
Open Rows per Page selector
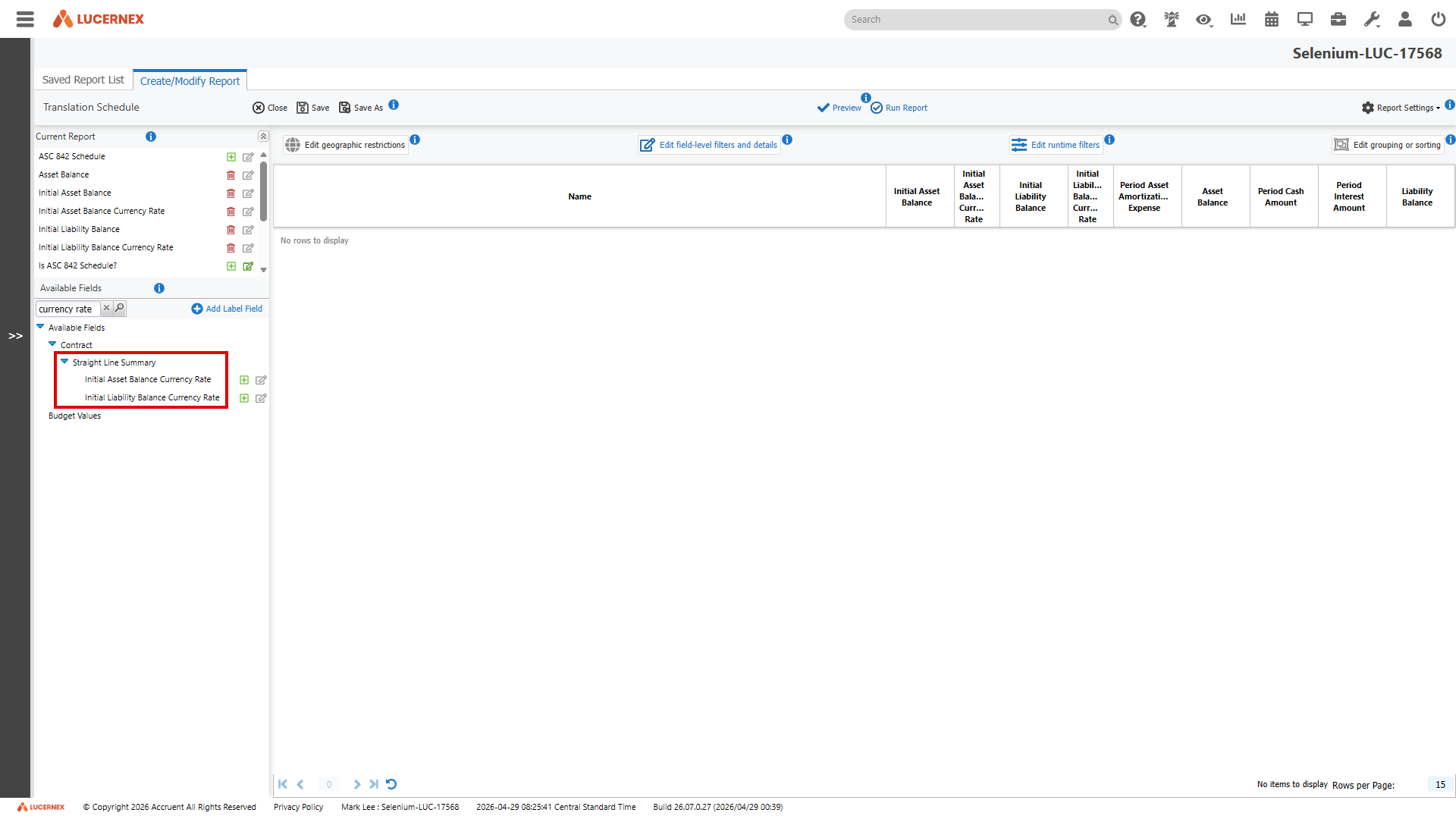pyautogui.click(x=1440, y=785)
